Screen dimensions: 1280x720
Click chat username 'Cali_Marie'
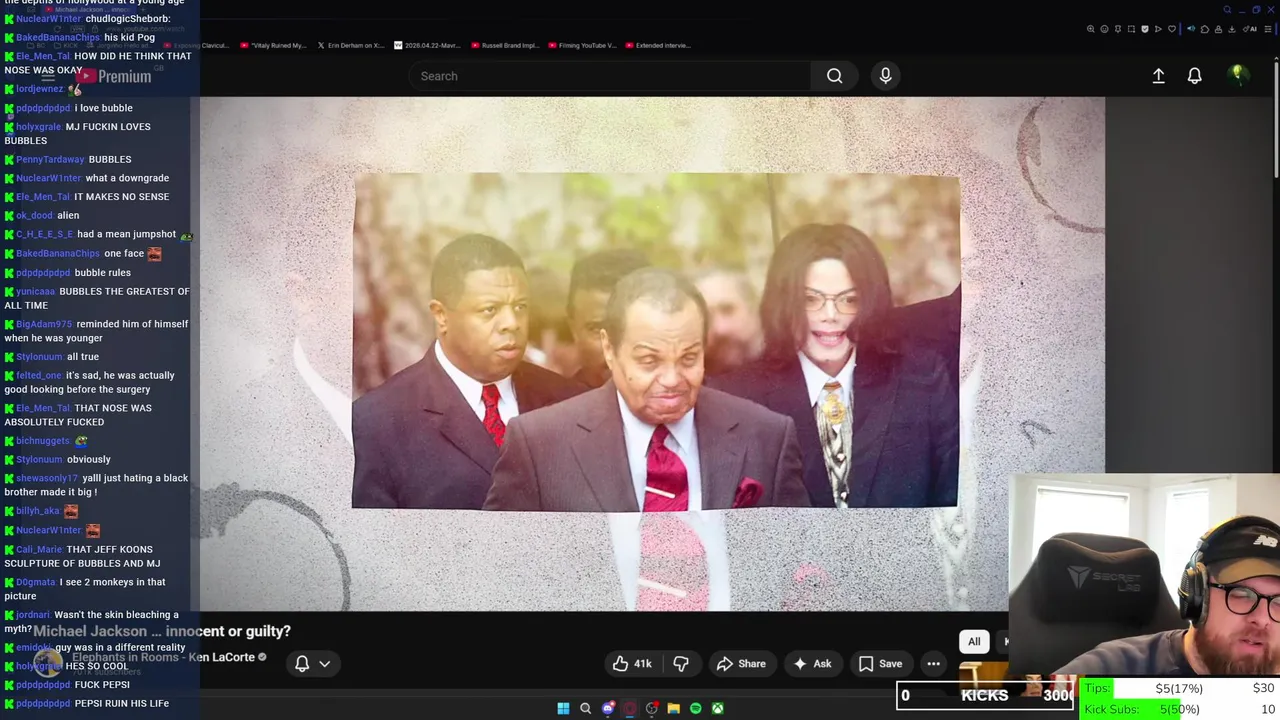pos(39,549)
